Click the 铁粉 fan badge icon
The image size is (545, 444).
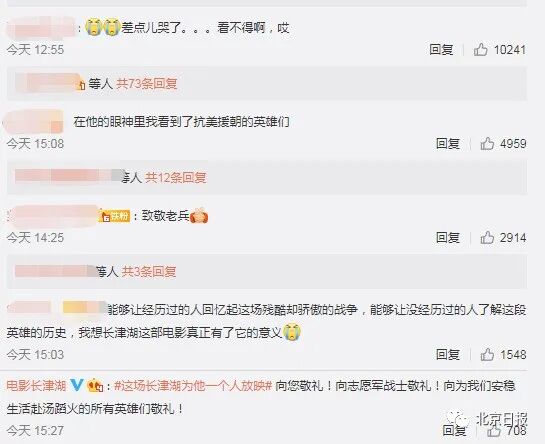pyautogui.click(x=114, y=216)
